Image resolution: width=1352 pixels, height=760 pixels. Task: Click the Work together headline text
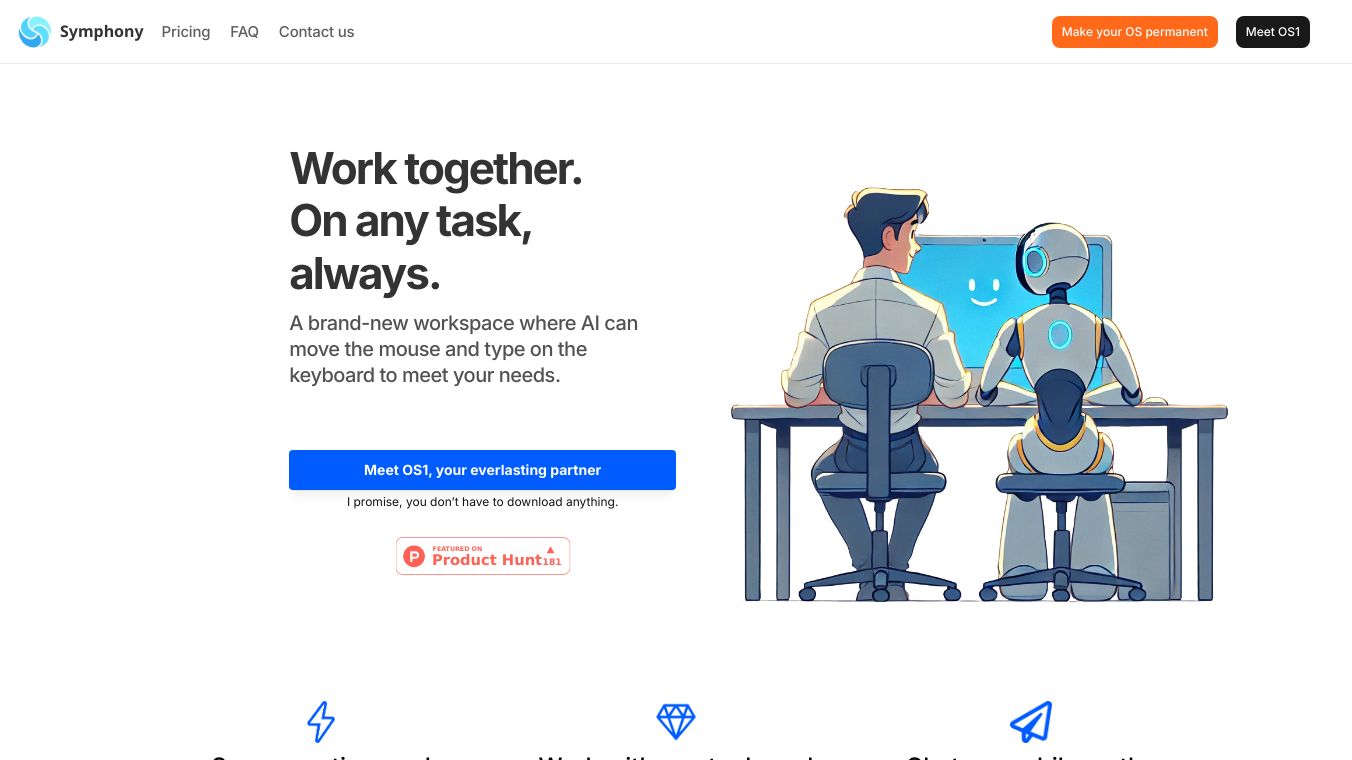[436, 168]
